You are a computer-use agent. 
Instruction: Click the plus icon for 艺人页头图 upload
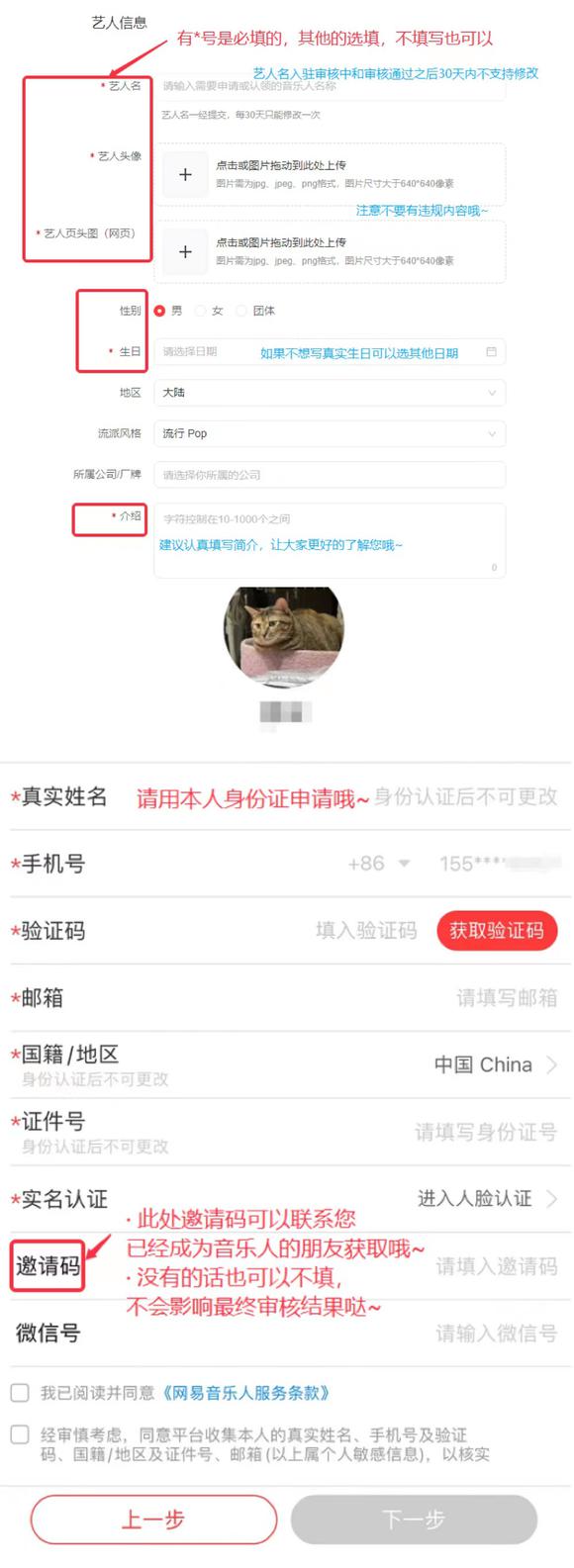point(185,251)
